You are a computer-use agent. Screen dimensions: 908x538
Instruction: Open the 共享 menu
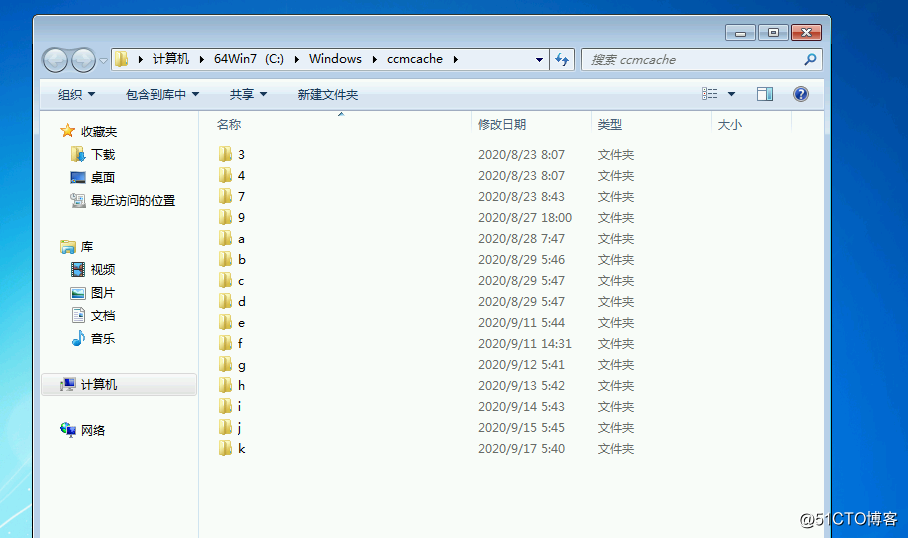(x=248, y=94)
